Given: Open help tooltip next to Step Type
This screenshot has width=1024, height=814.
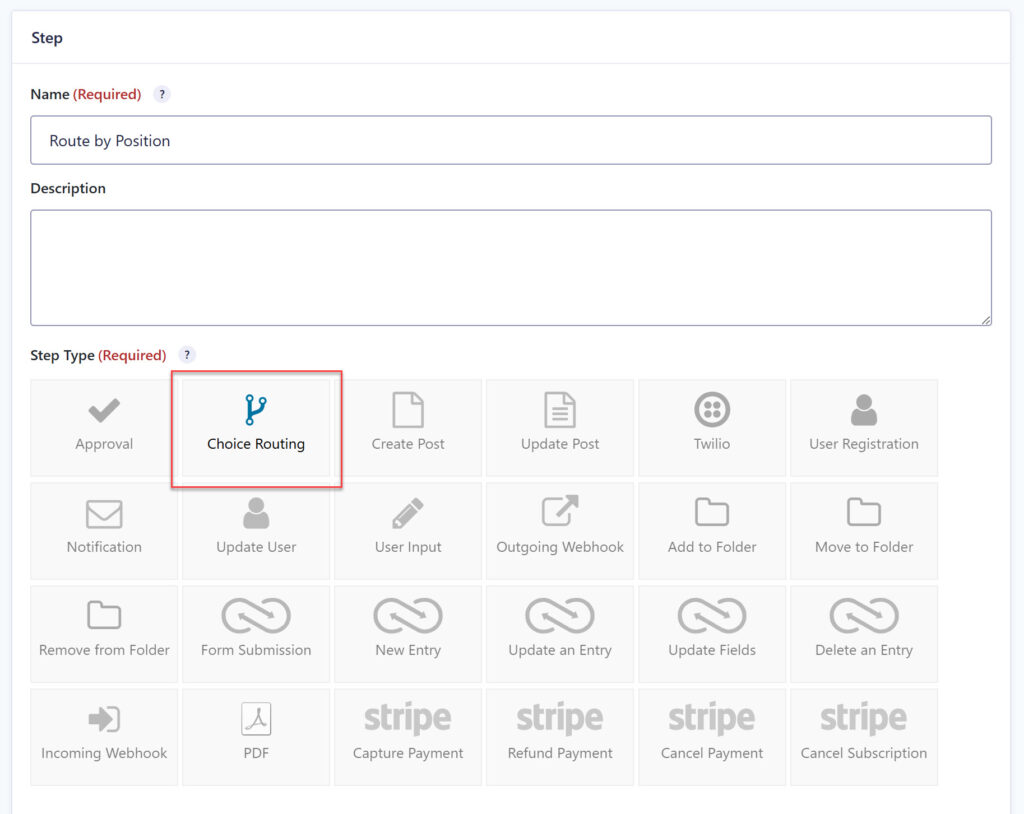Looking at the screenshot, I should click(187, 355).
